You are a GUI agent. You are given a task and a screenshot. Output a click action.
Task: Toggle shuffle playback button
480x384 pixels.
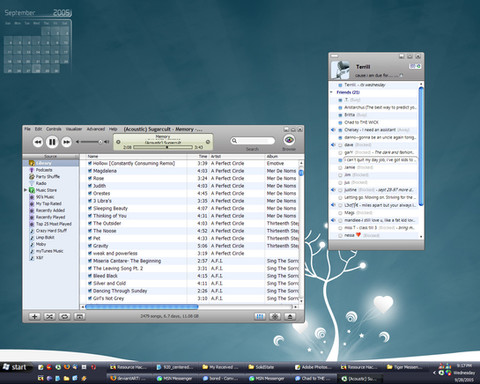tap(49, 316)
